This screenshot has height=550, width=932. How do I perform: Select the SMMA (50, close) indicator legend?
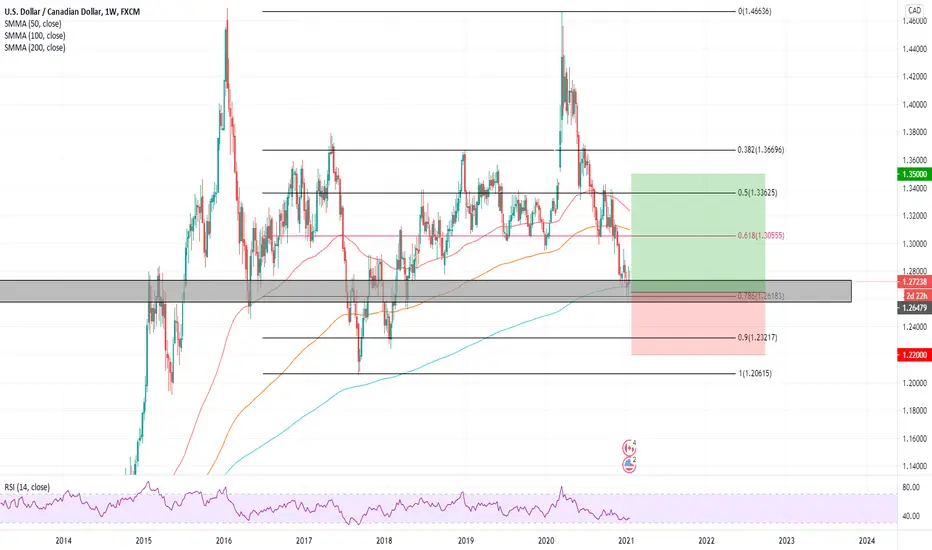[33, 24]
